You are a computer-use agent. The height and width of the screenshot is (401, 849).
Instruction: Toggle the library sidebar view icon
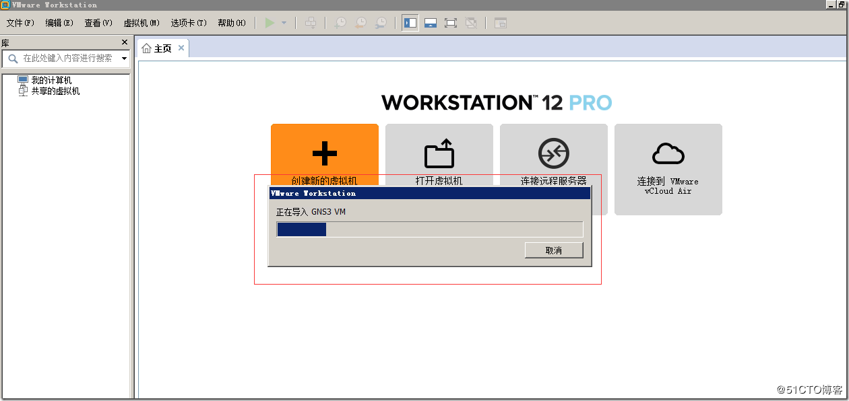coord(410,23)
